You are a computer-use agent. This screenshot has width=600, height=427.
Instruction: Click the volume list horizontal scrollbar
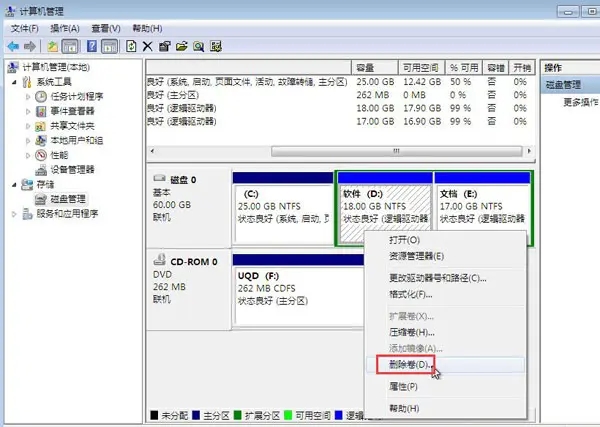(x=342, y=151)
